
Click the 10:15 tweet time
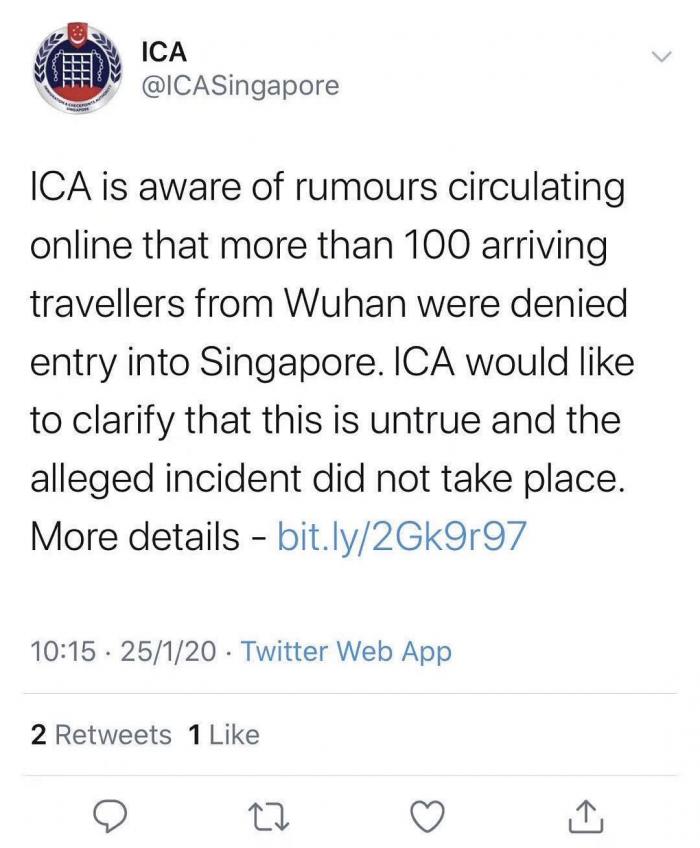(63, 652)
